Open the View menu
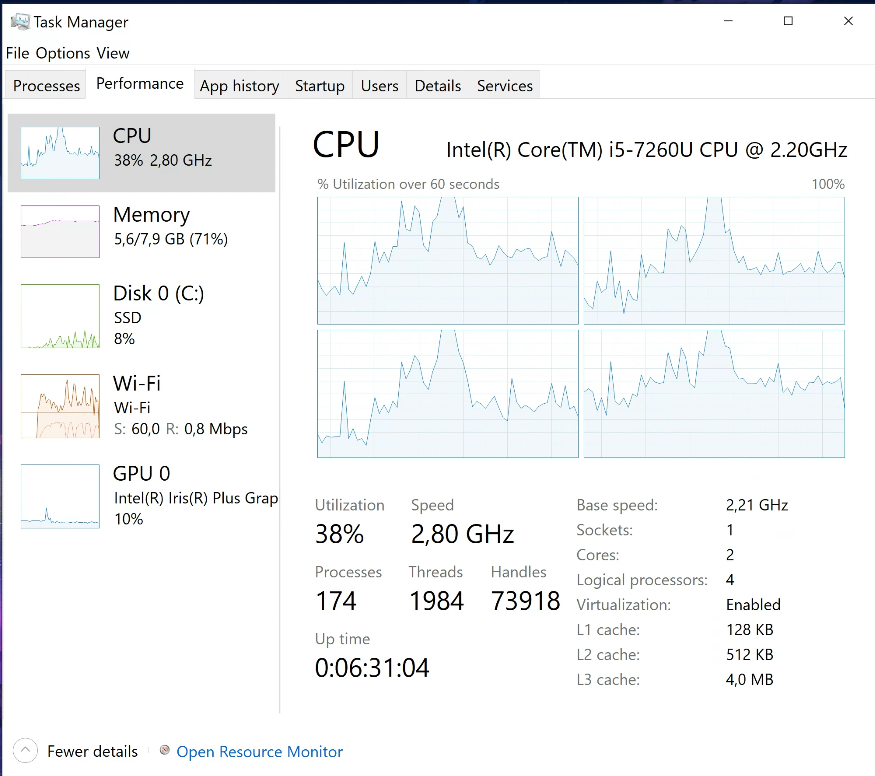The image size is (875, 776). pos(113,53)
